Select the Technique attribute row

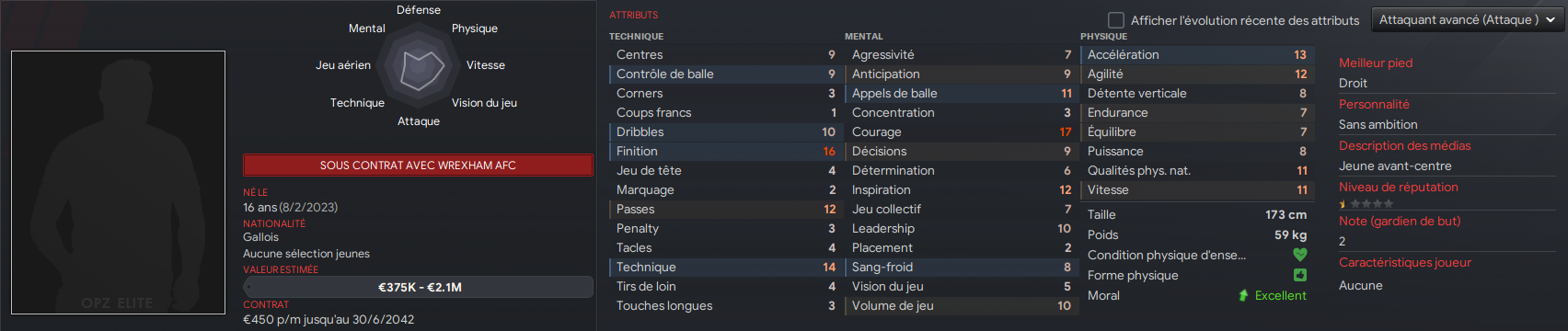(725, 267)
